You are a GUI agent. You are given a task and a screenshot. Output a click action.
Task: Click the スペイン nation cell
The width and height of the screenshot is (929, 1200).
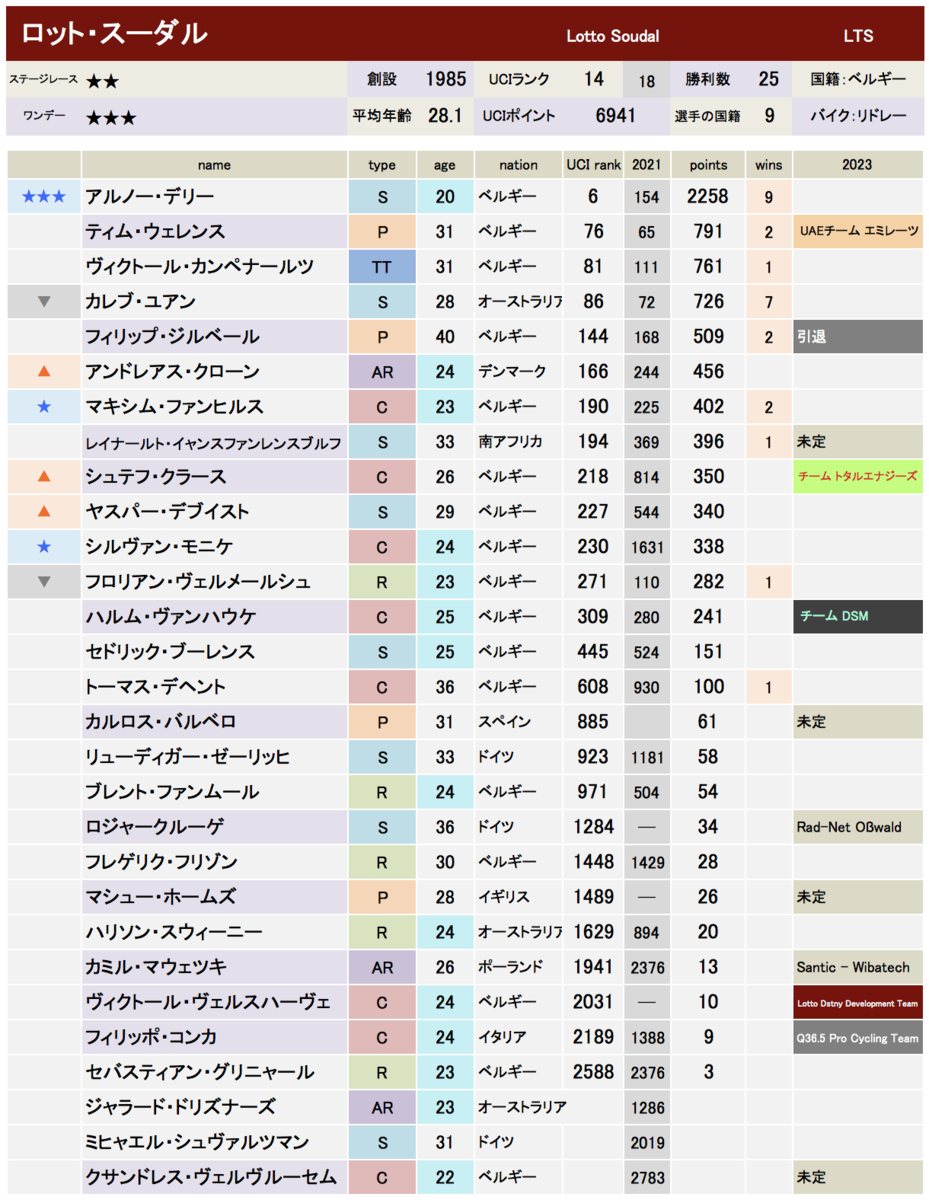tap(518, 722)
